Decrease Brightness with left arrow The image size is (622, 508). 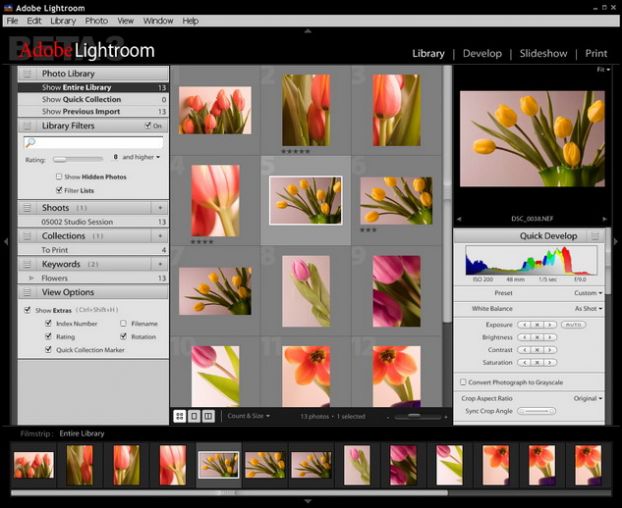pyautogui.click(x=524, y=337)
